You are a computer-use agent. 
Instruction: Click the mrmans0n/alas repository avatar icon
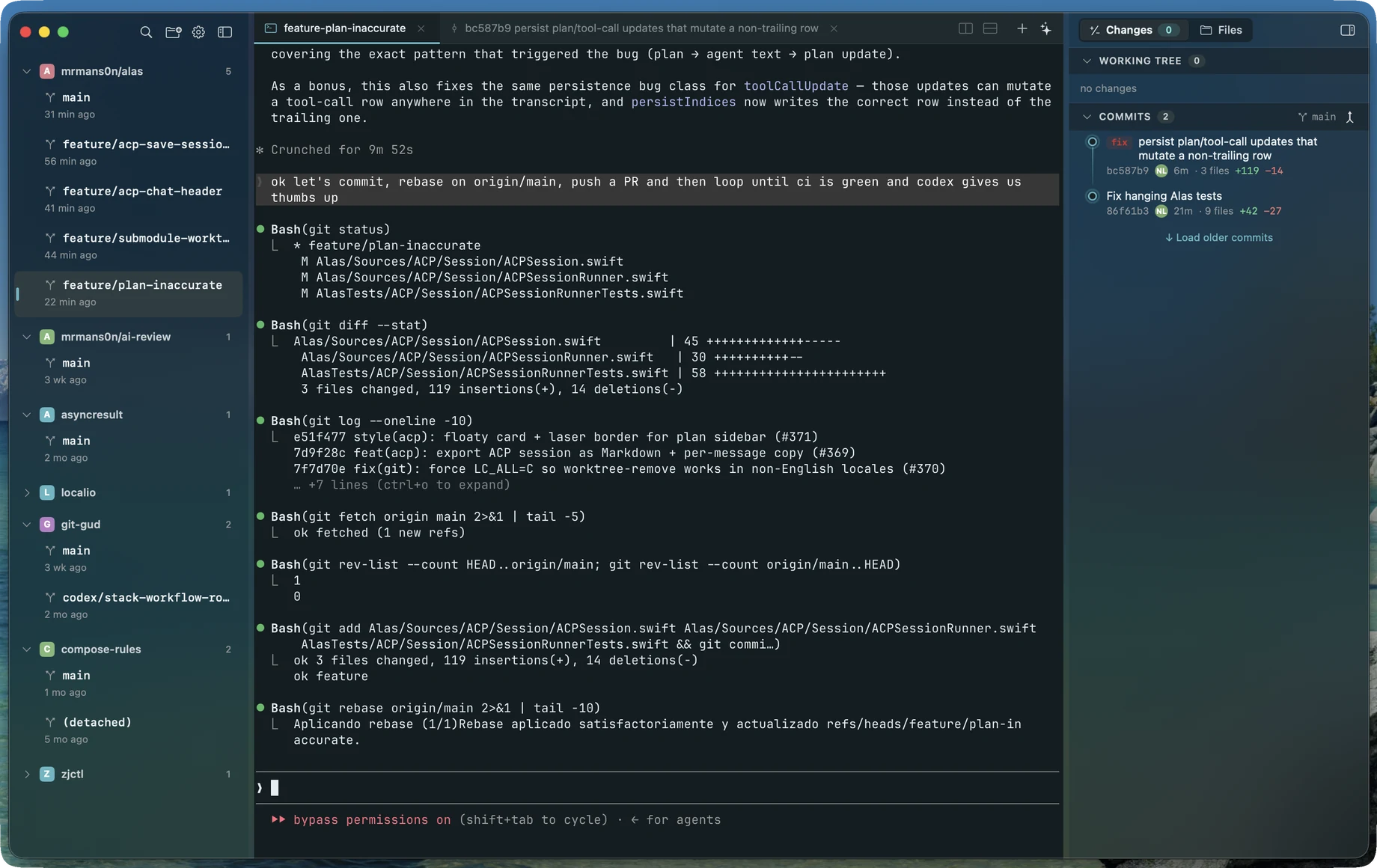(x=47, y=71)
